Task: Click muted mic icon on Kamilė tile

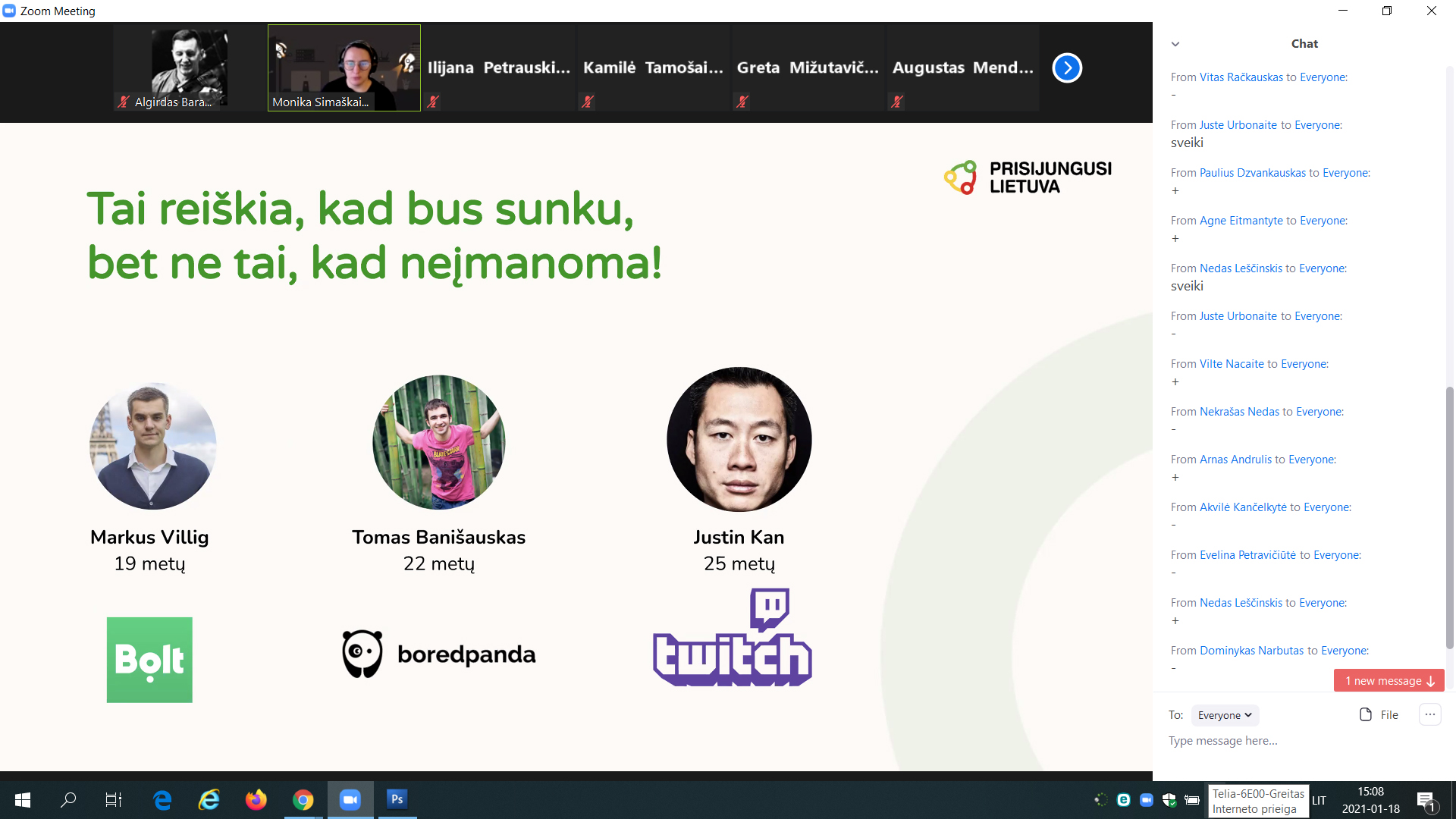Action: pyautogui.click(x=588, y=102)
